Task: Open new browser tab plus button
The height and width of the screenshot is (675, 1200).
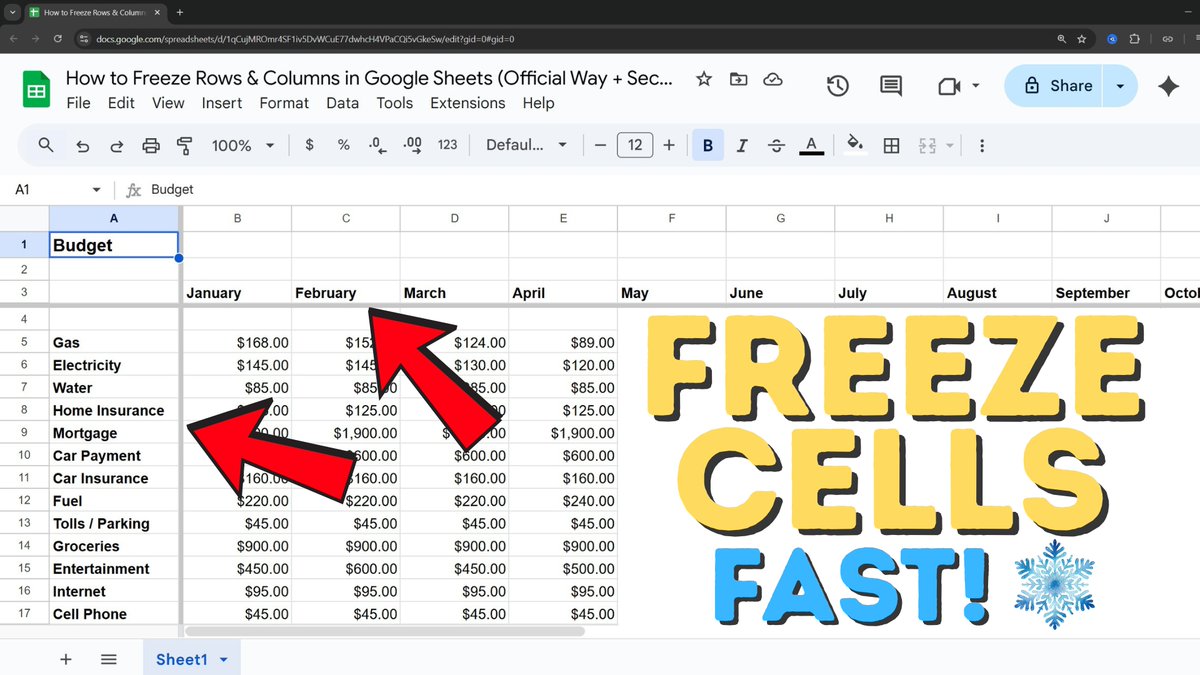Action: coord(180,12)
